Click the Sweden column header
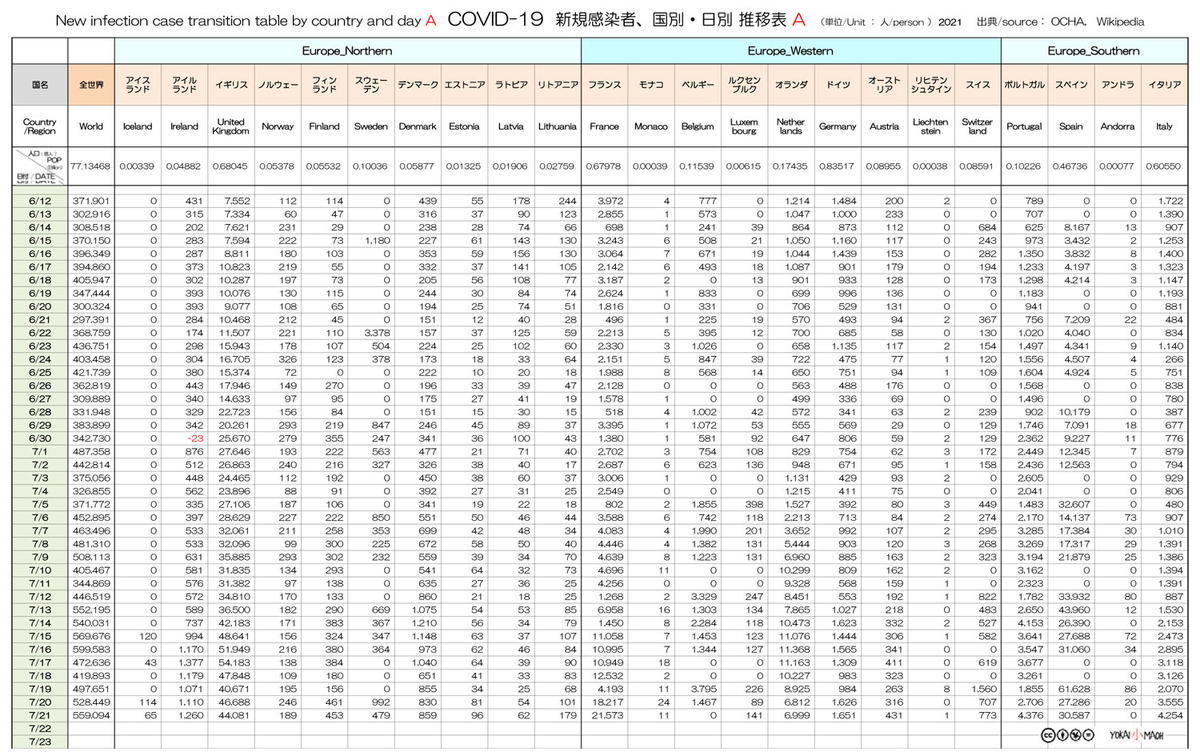The height and width of the screenshot is (756, 1200). click(371, 127)
